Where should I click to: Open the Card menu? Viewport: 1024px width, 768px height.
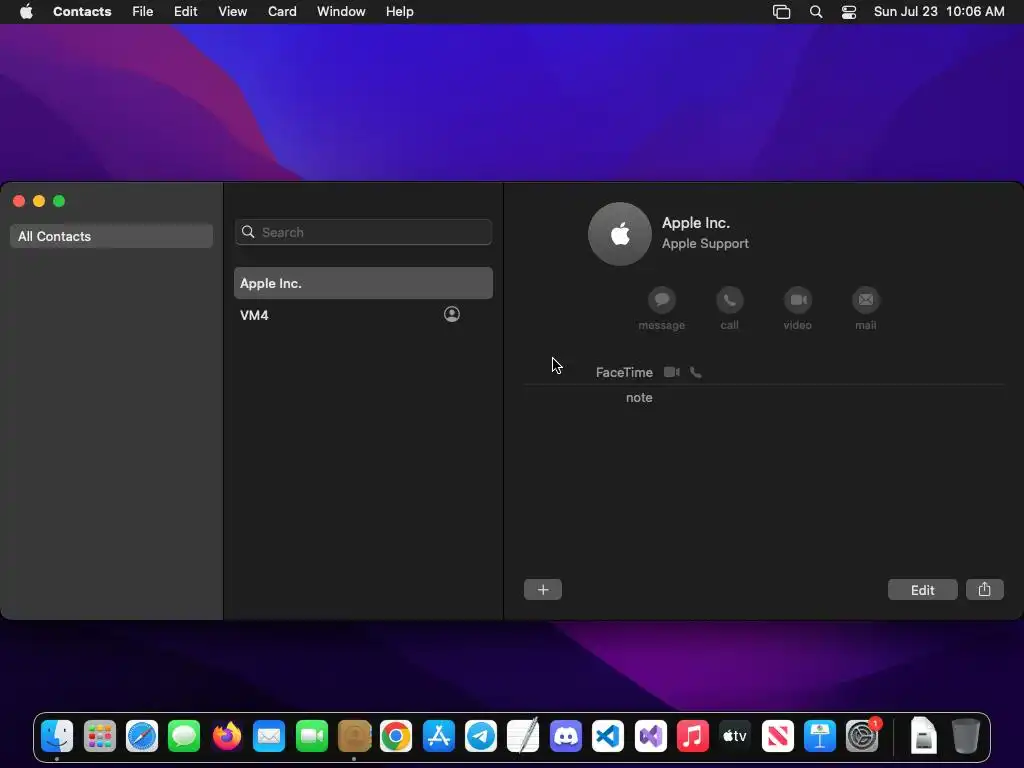coord(282,12)
